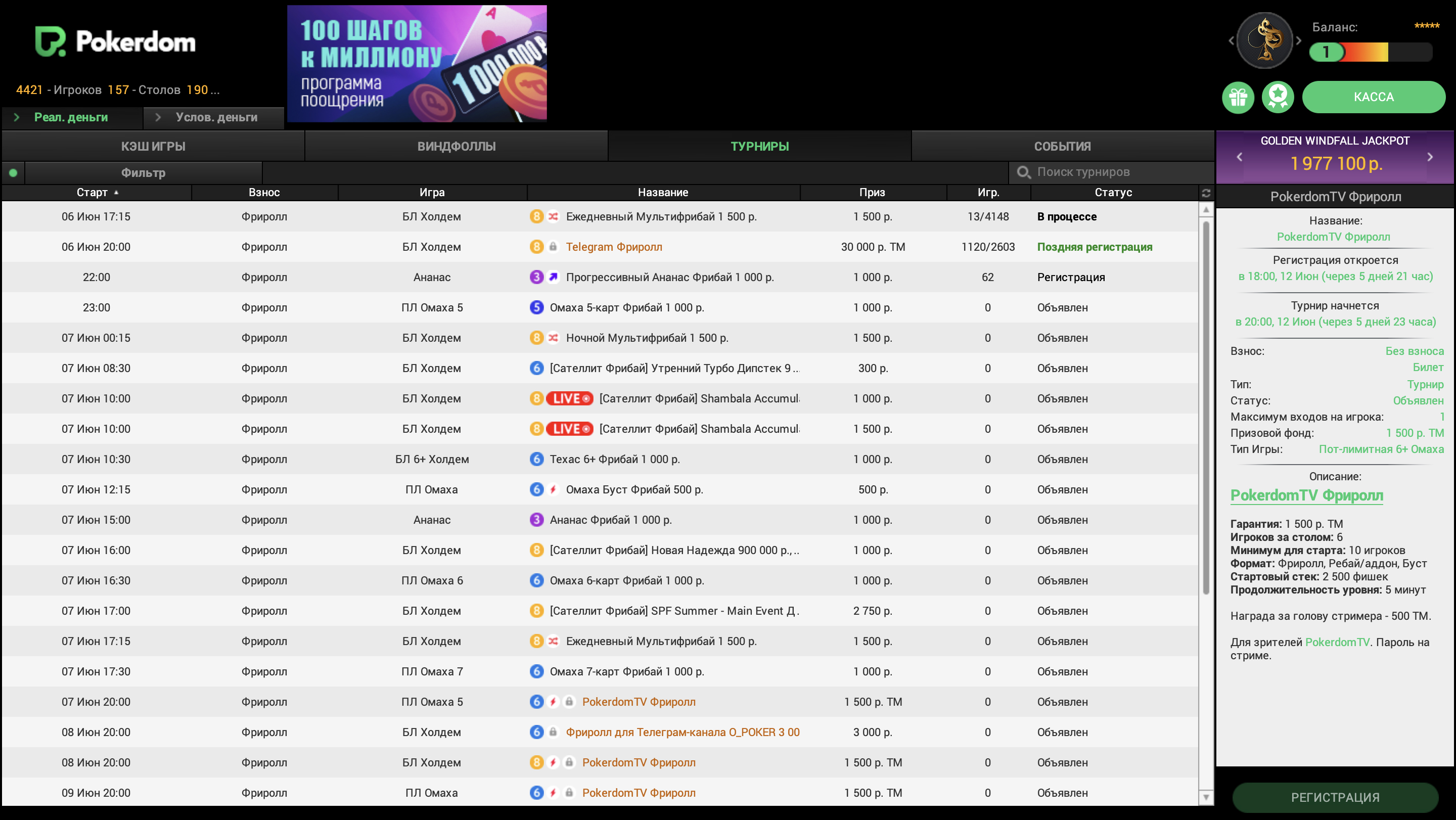Select next avatar with right arrow
Image resolution: width=1456 pixels, height=820 pixels.
coord(1299,40)
